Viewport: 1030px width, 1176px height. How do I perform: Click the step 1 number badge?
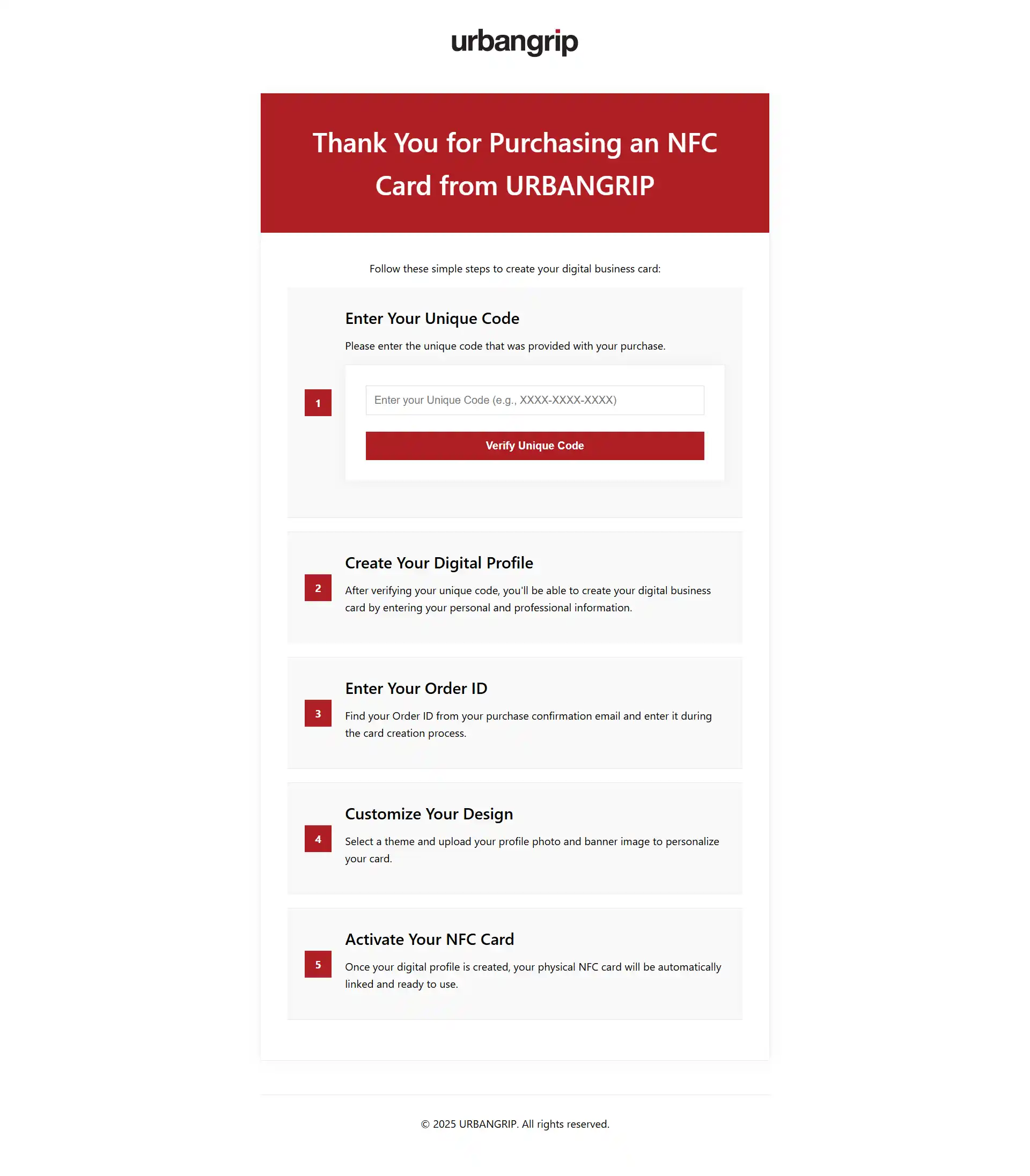318,403
